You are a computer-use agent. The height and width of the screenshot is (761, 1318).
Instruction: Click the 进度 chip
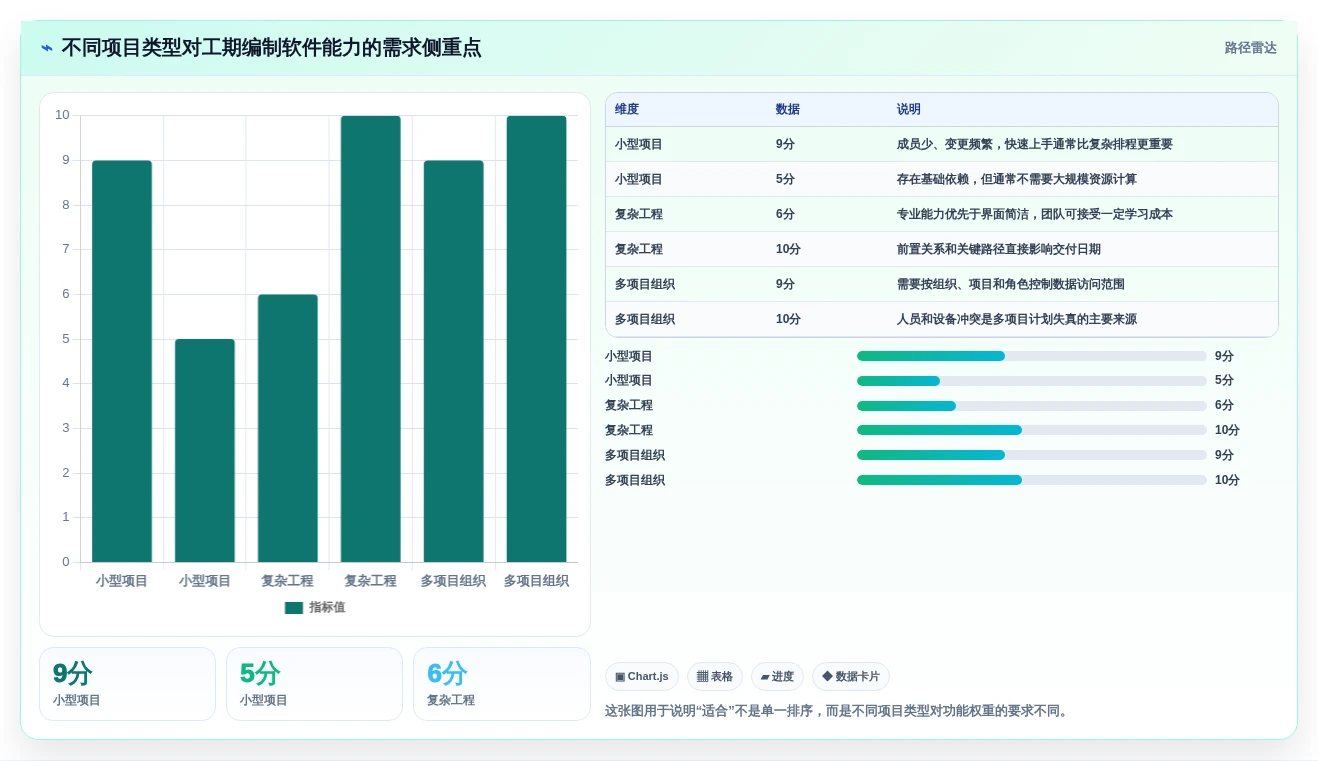pos(777,677)
